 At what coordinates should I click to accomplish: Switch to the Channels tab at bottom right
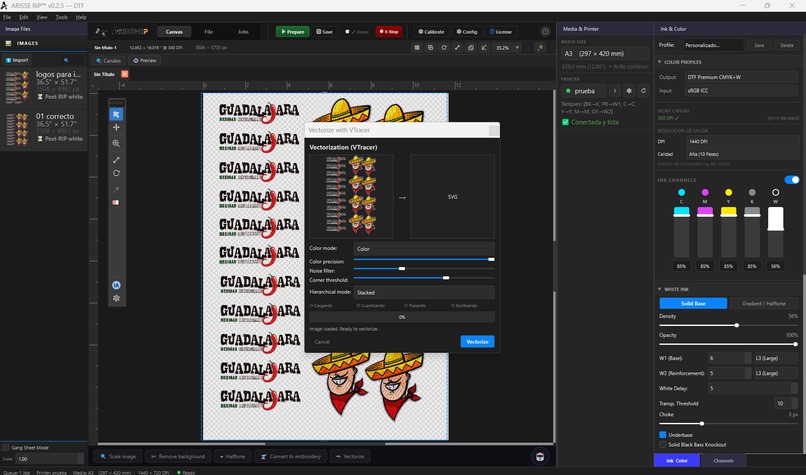pos(723,461)
